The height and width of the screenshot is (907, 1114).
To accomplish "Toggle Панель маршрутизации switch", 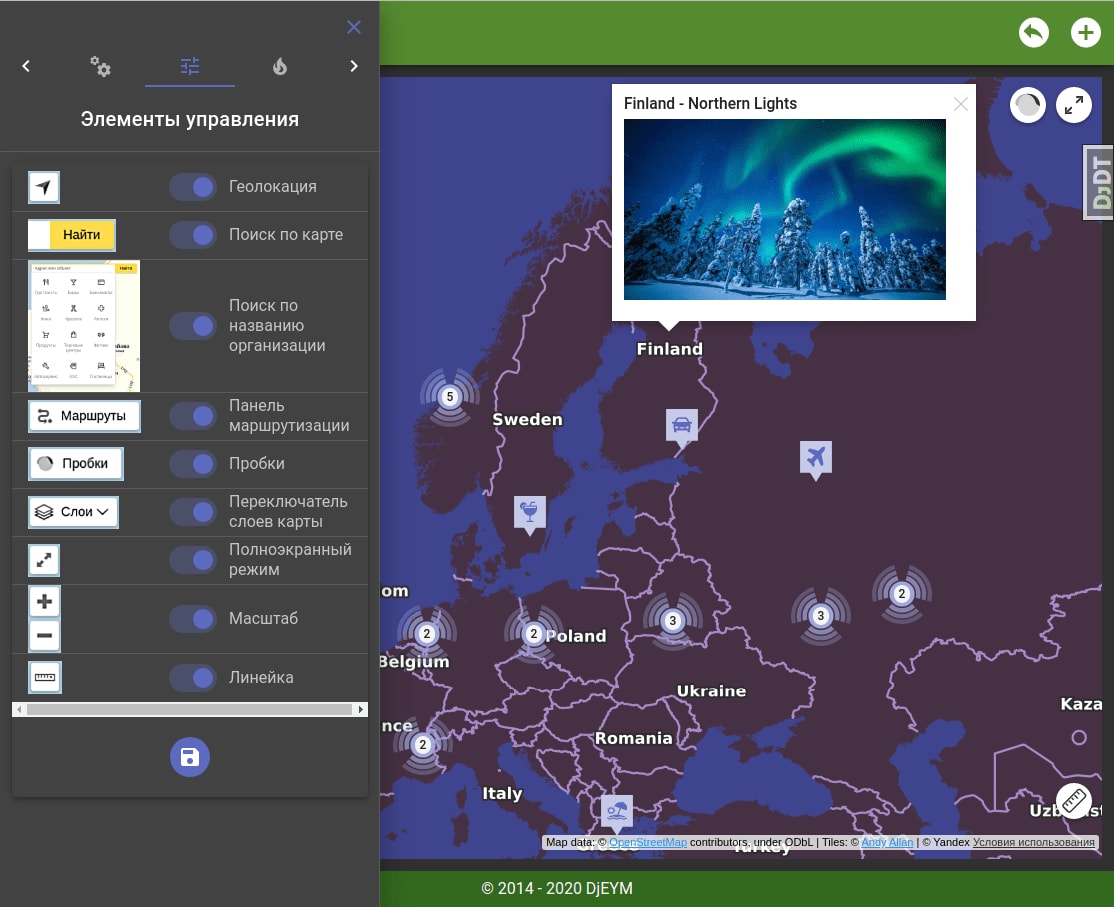I will coord(193,416).
